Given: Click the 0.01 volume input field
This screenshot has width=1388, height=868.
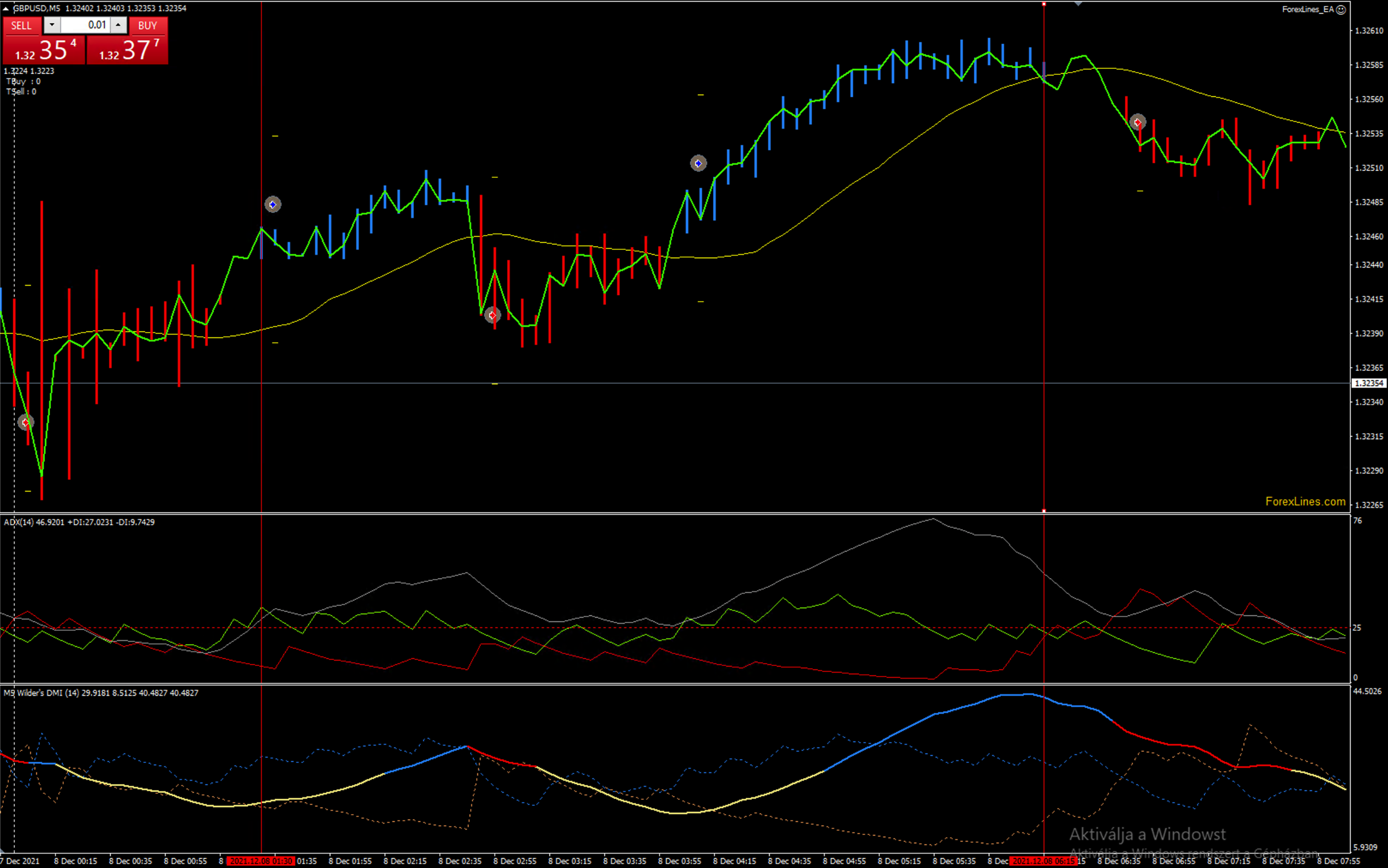Looking at the screenshot, I should coord(85,25).
